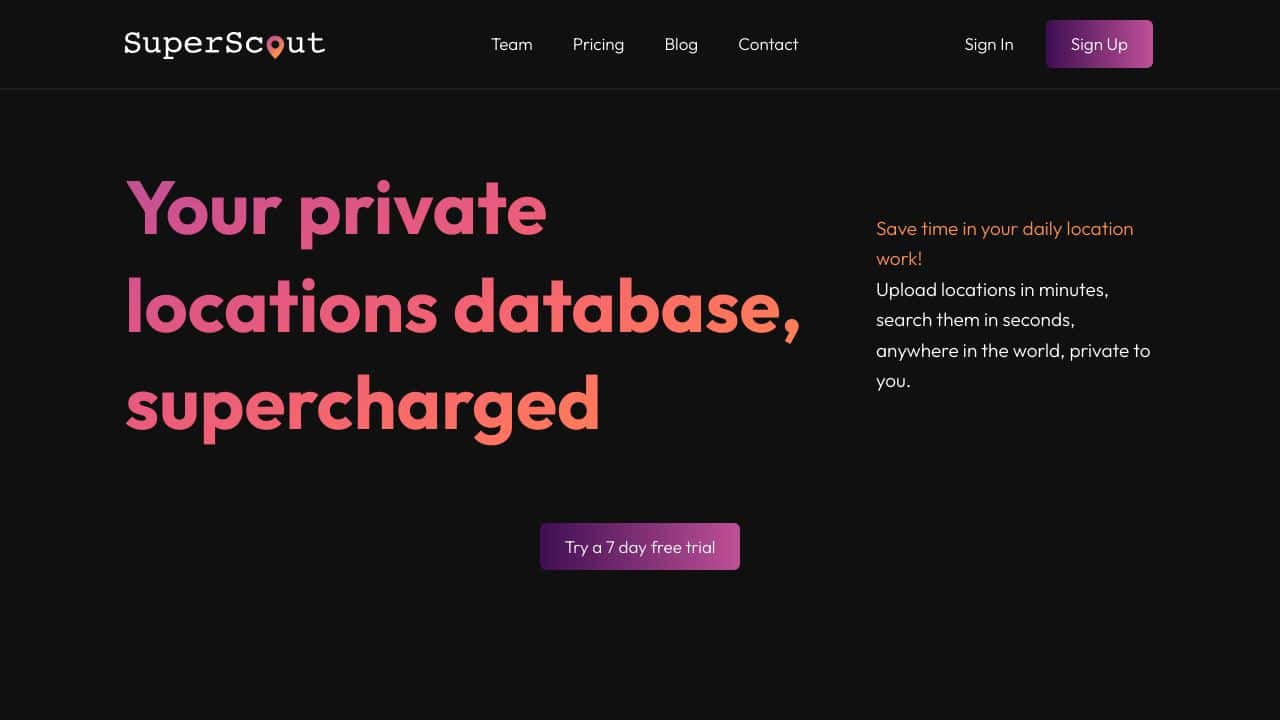Select the word "supercharged" in the headline

(x=363, y=407)
